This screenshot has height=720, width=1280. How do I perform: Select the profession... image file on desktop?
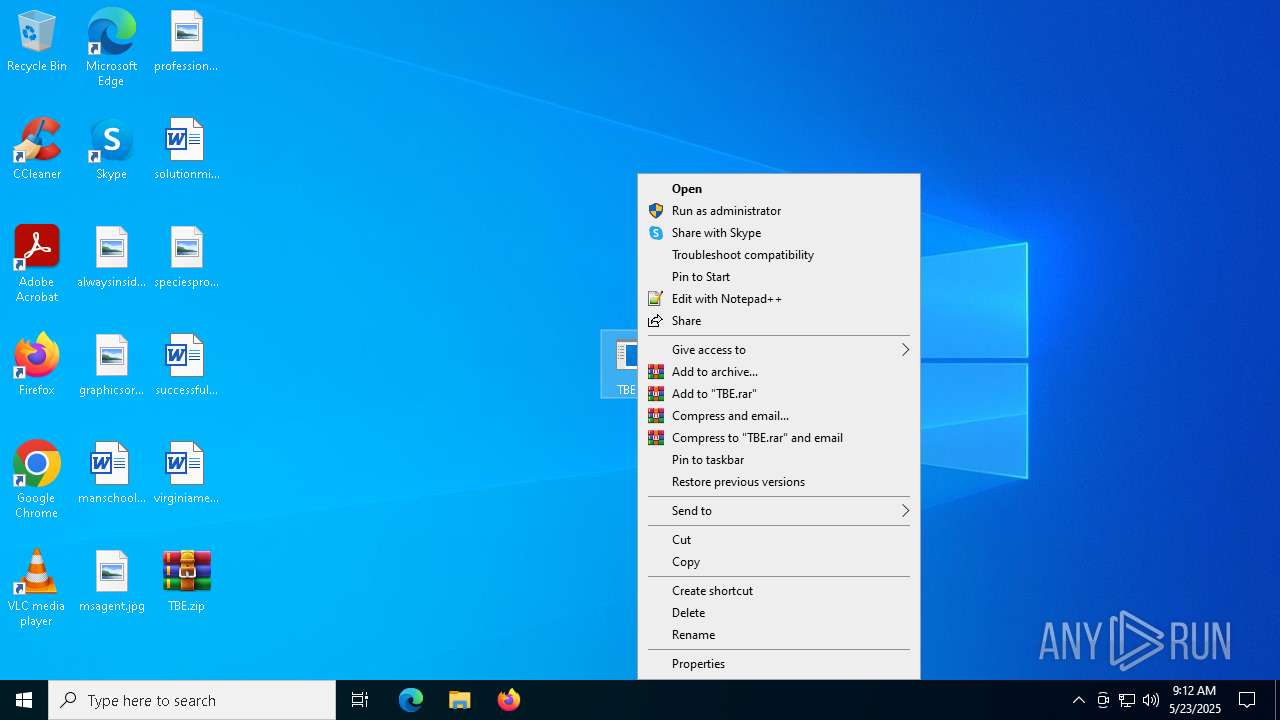tap(186, 42)
